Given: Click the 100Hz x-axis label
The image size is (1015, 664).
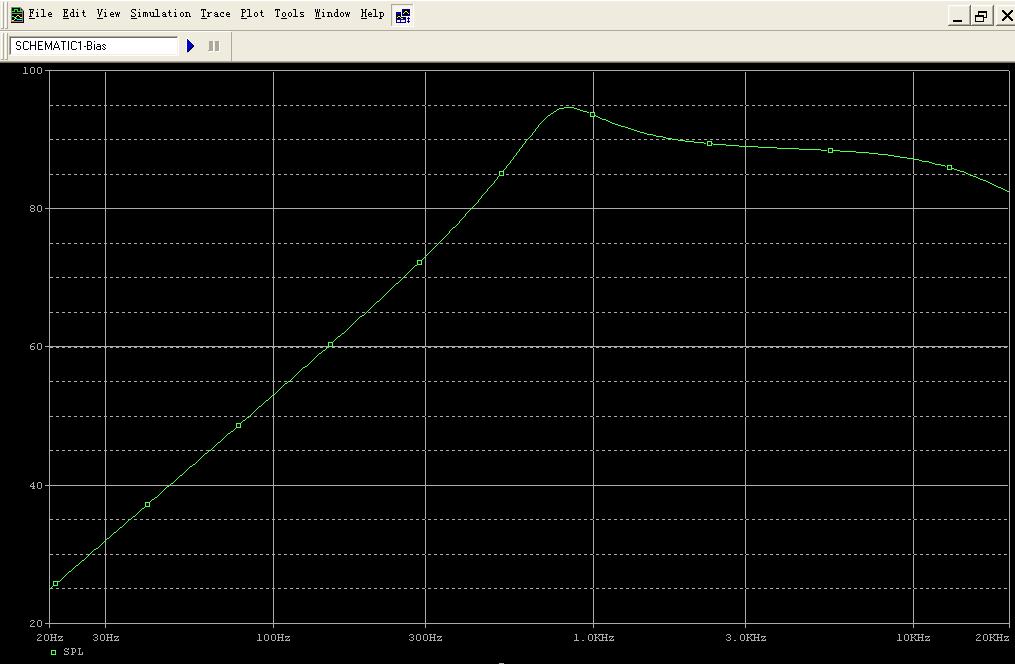Looking at the screenshot, I should point(273,637).
